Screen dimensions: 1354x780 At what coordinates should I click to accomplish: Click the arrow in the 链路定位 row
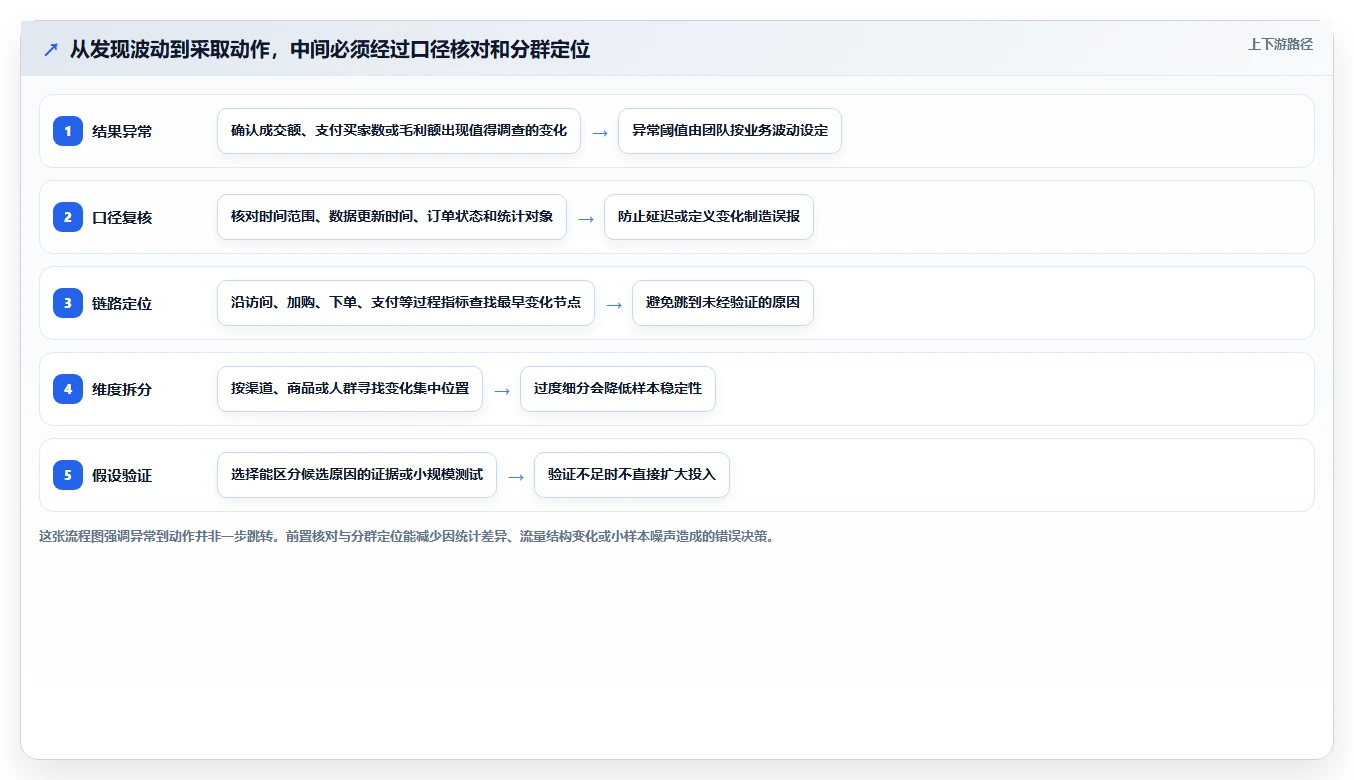[614, 304]
